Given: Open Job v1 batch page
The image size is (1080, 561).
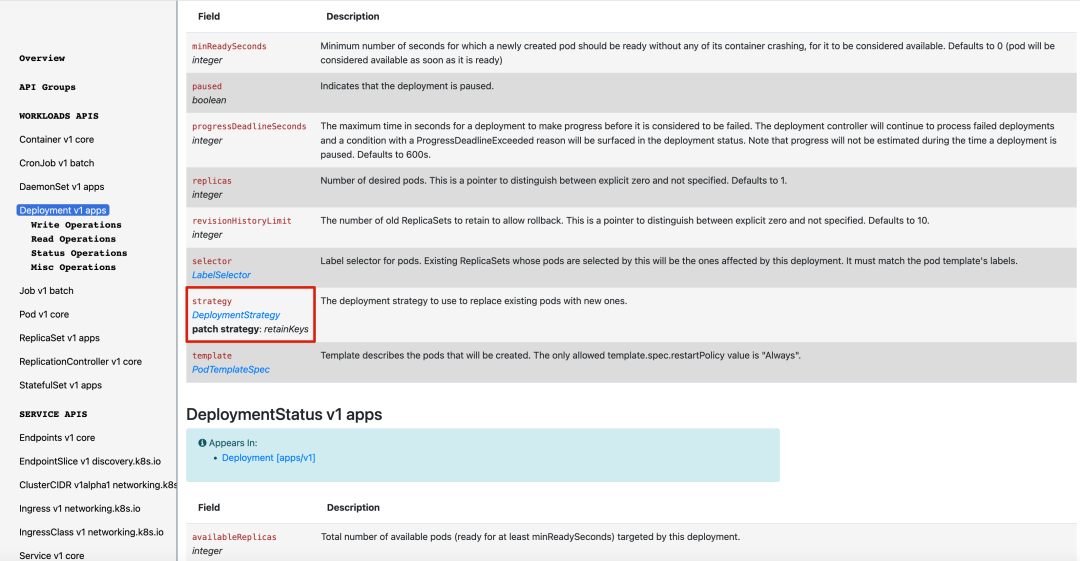Looking at the screenshot, I should click(x=46, y=291).
